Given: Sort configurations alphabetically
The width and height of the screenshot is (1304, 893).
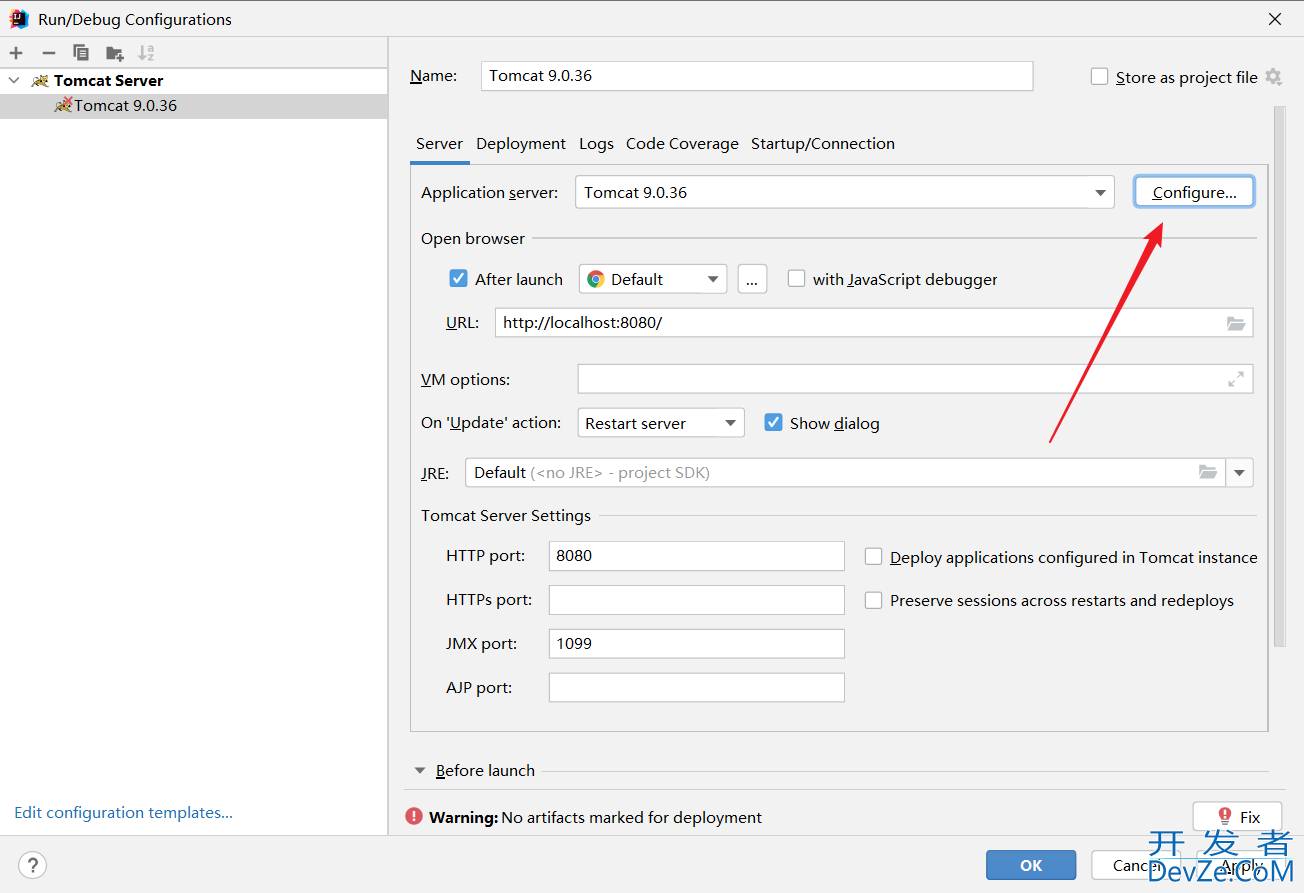Looking at the screenshot, I should [146, 53].
